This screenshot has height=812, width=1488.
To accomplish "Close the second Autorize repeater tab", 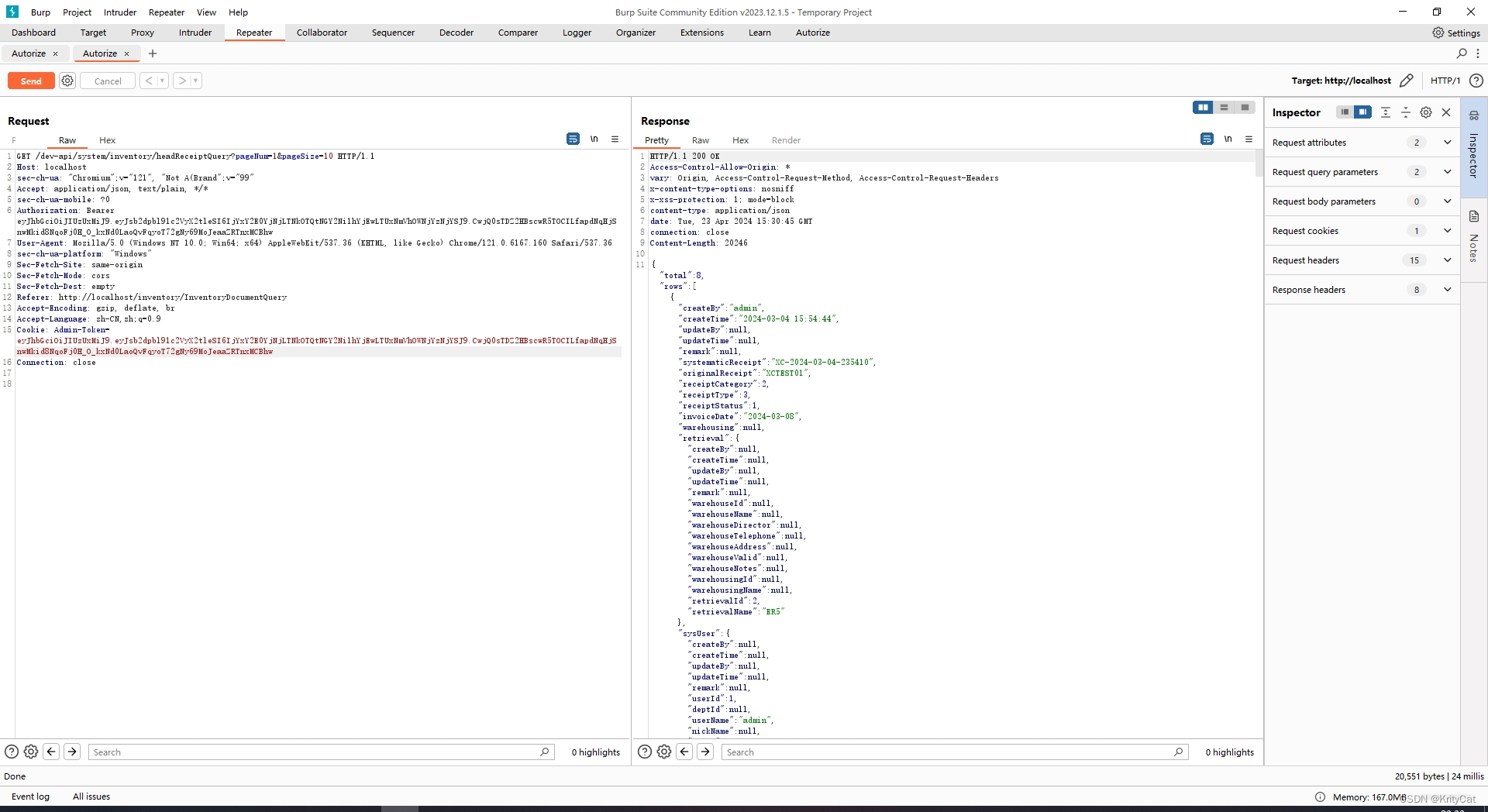I will coord(126,54).
